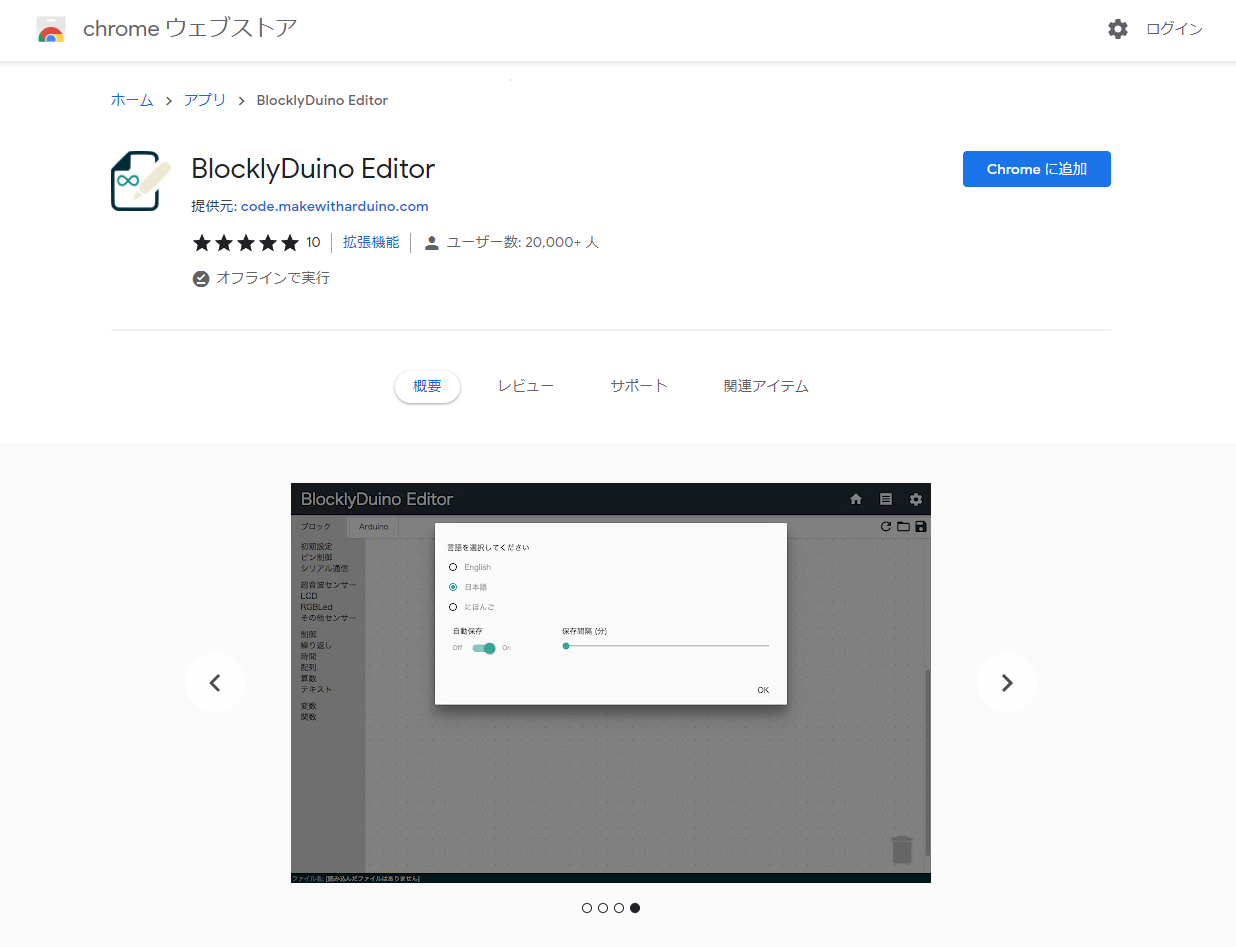Toggle the 自動保存 auto-save switch

484,648
